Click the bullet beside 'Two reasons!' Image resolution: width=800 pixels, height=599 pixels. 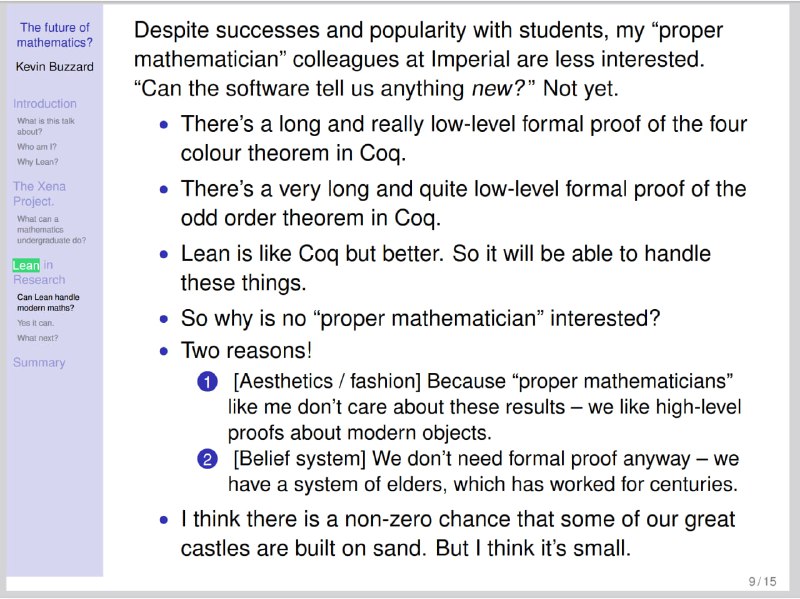coord(164,351)
